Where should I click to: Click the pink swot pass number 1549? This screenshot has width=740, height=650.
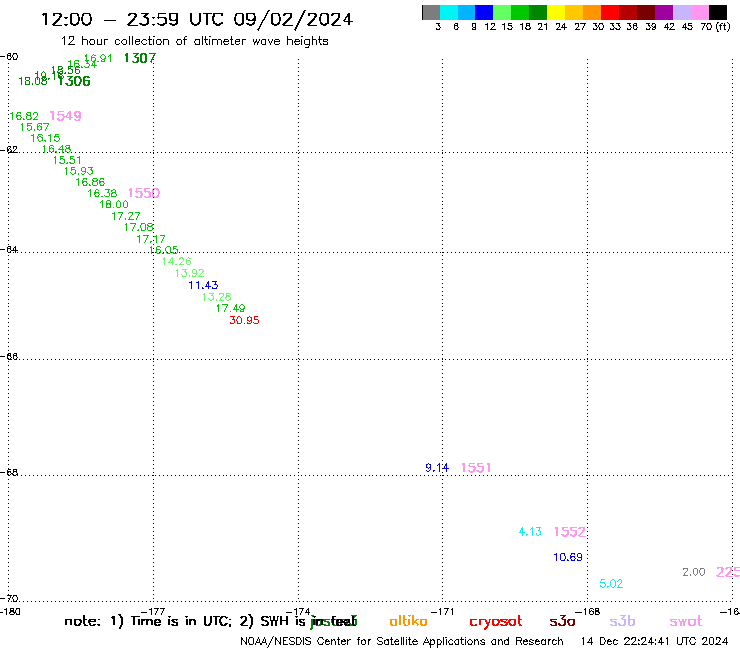65,116
